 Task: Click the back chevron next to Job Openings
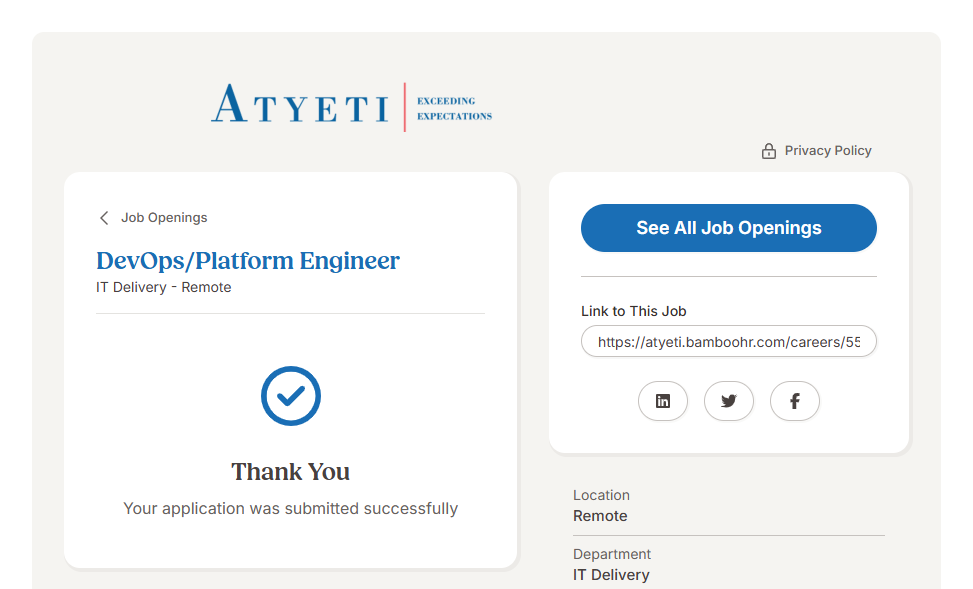pos(104,218)
